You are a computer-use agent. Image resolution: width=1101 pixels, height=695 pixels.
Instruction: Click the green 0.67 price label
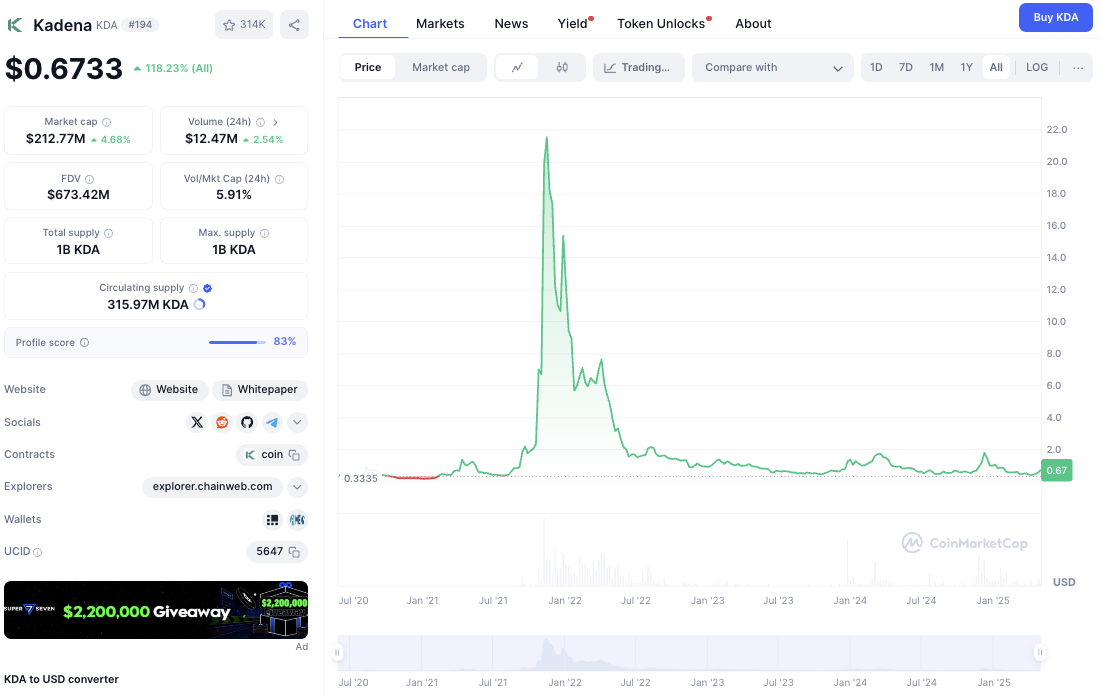click(1057, 470)
